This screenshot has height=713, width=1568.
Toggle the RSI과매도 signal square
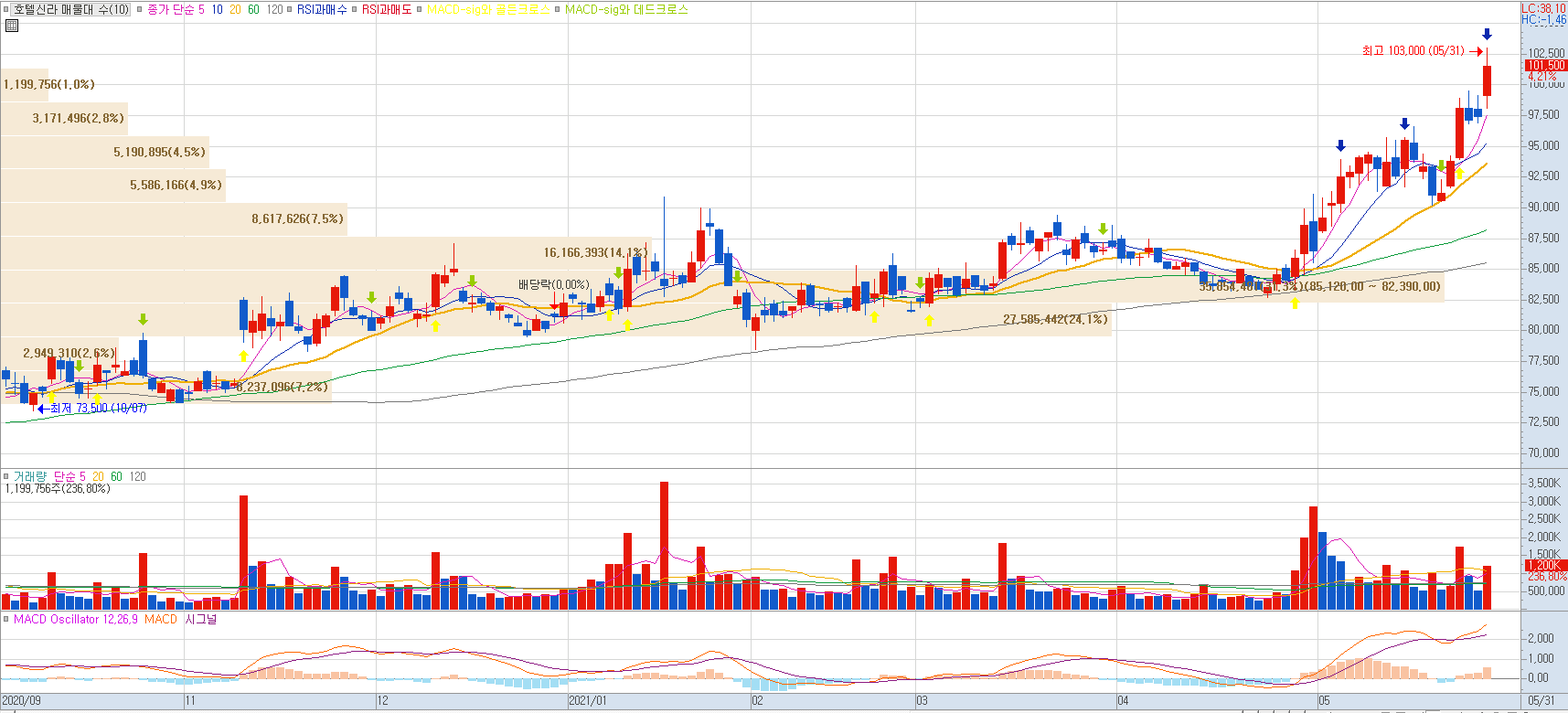tap(355, 10)
